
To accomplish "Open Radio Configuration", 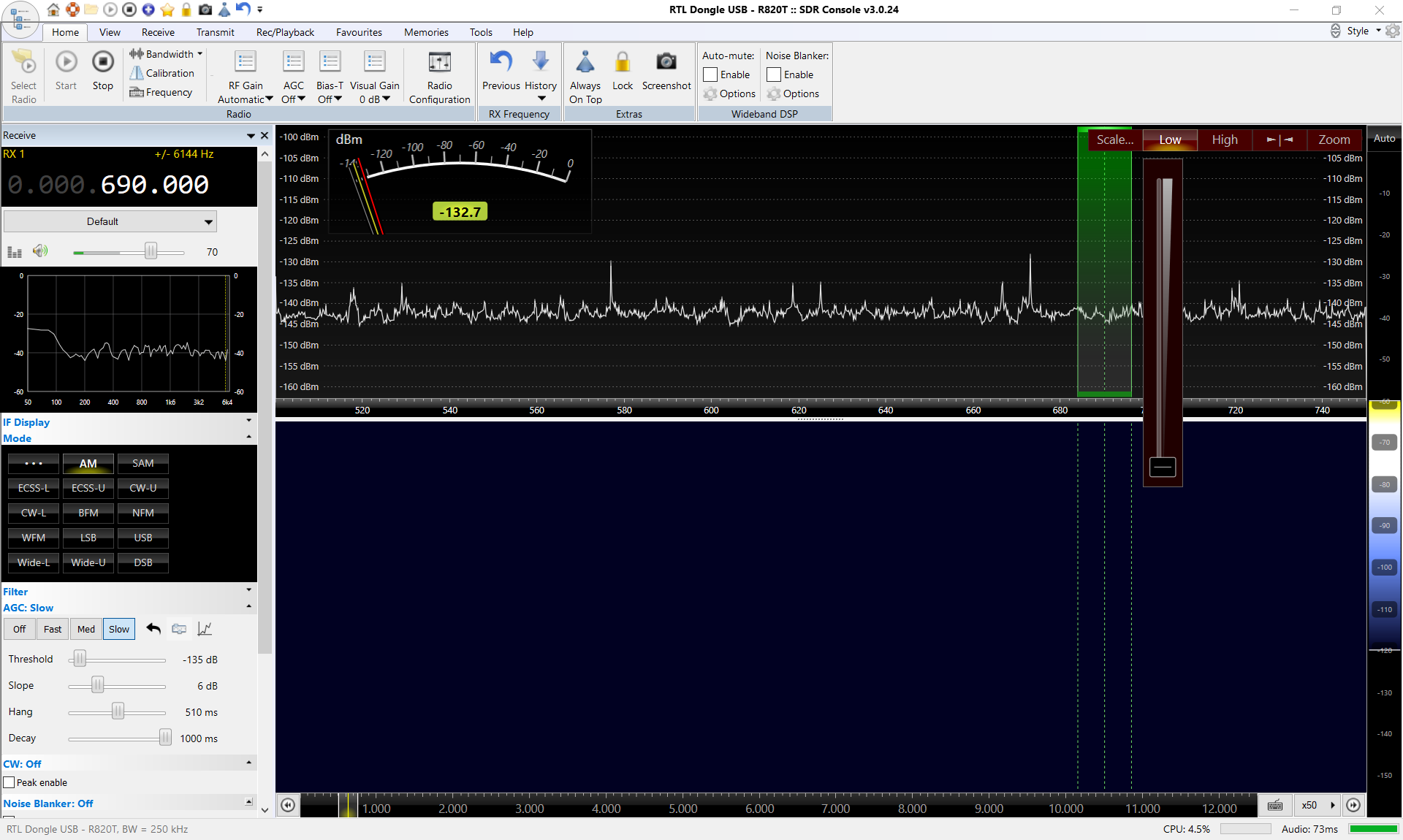I will [x=439, y=63].
